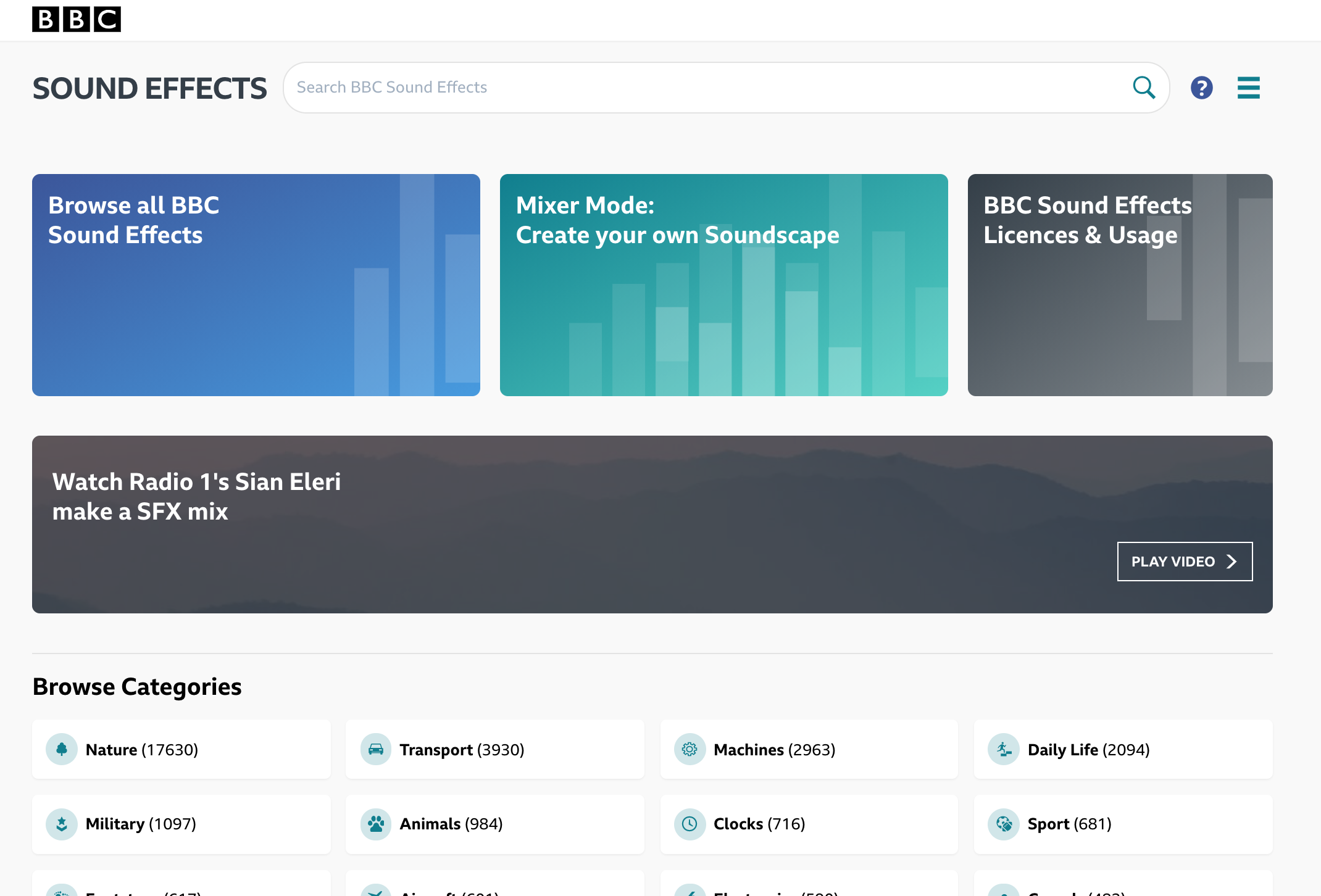The height and width of the screenshot is (896, 1321).
Task: Click the BBC logo
Action: click(77, 19)
